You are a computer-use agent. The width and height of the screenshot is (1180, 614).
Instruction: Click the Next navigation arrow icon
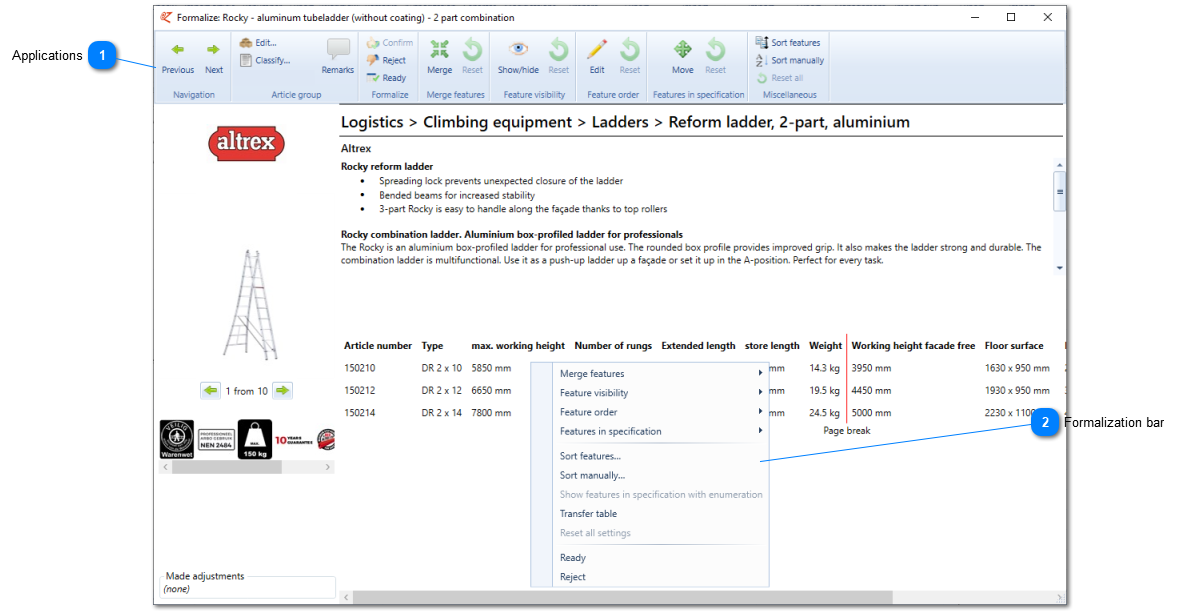pyautogui.click(x=214, y=50)
